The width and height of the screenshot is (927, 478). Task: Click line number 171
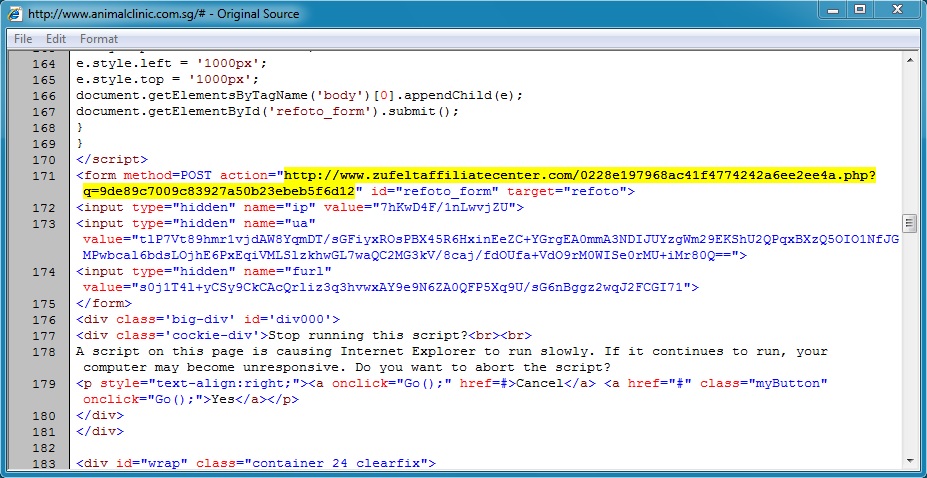[x=44, y=176]
